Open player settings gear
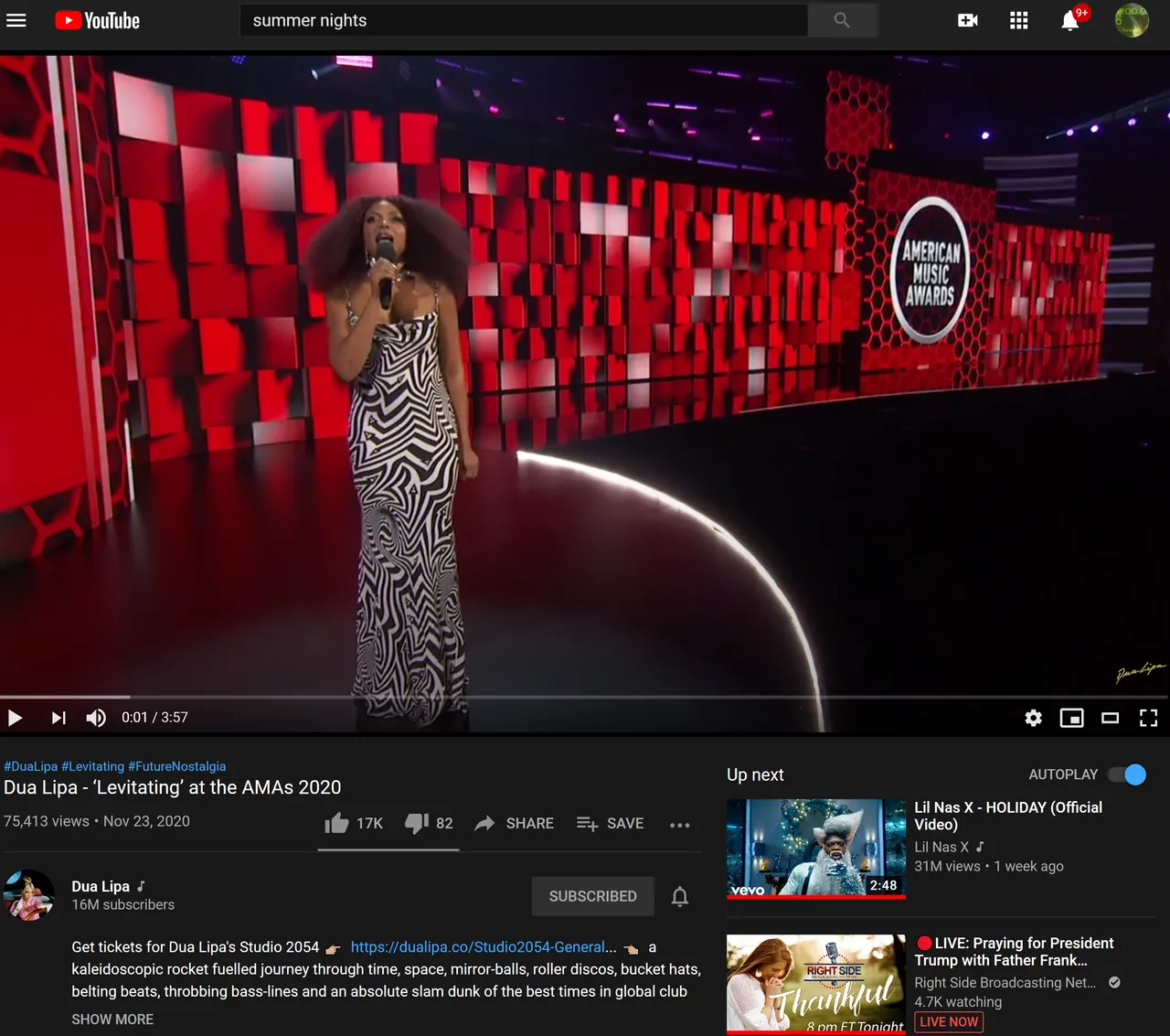Image resolution: width=1170 pixels, height=1036 pixels. click(1034, 718)
